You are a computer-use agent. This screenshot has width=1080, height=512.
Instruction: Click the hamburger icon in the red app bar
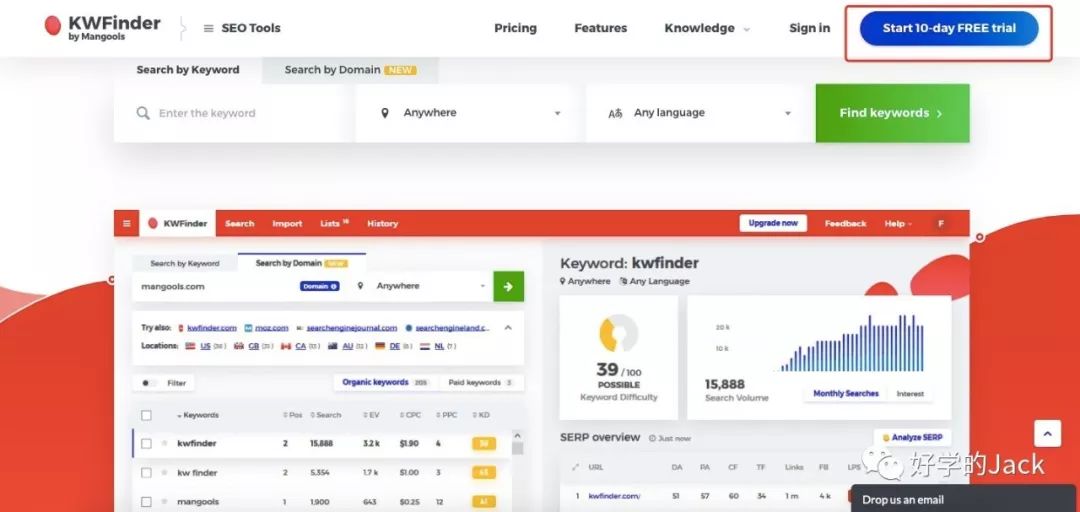coord(127,224)
